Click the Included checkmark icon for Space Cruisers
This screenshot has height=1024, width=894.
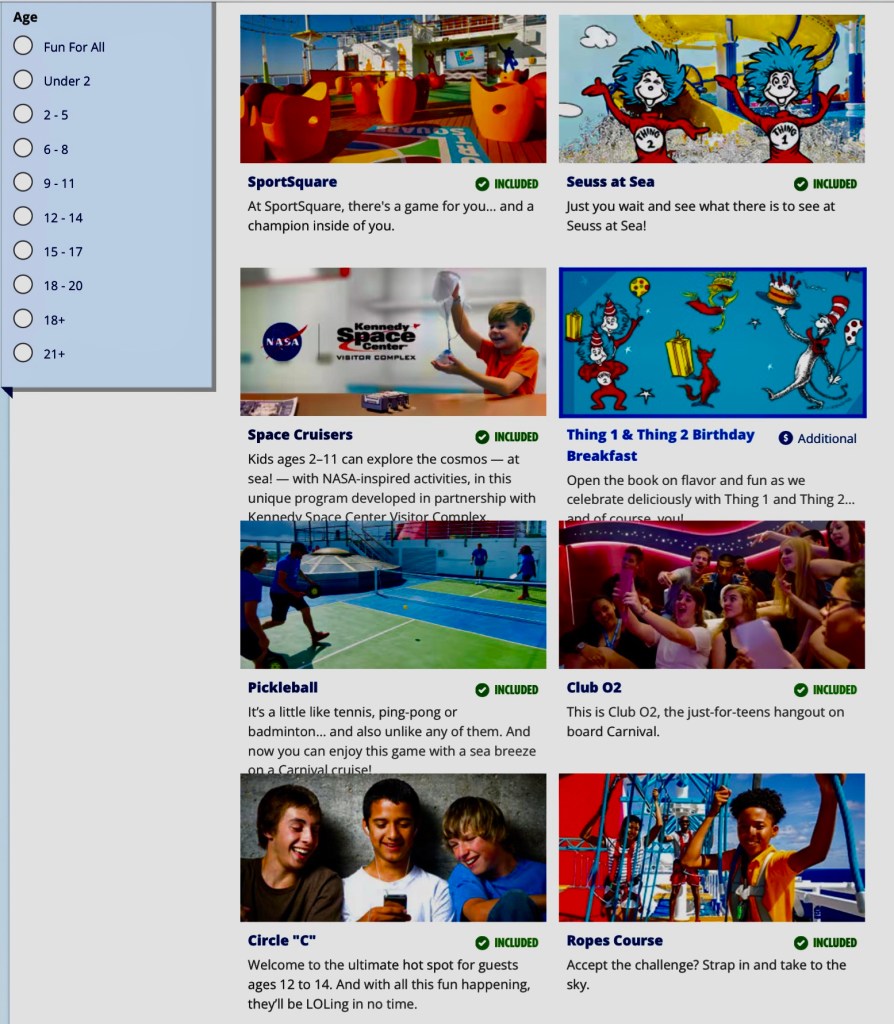pyautogui.click(x=482, y=437)
